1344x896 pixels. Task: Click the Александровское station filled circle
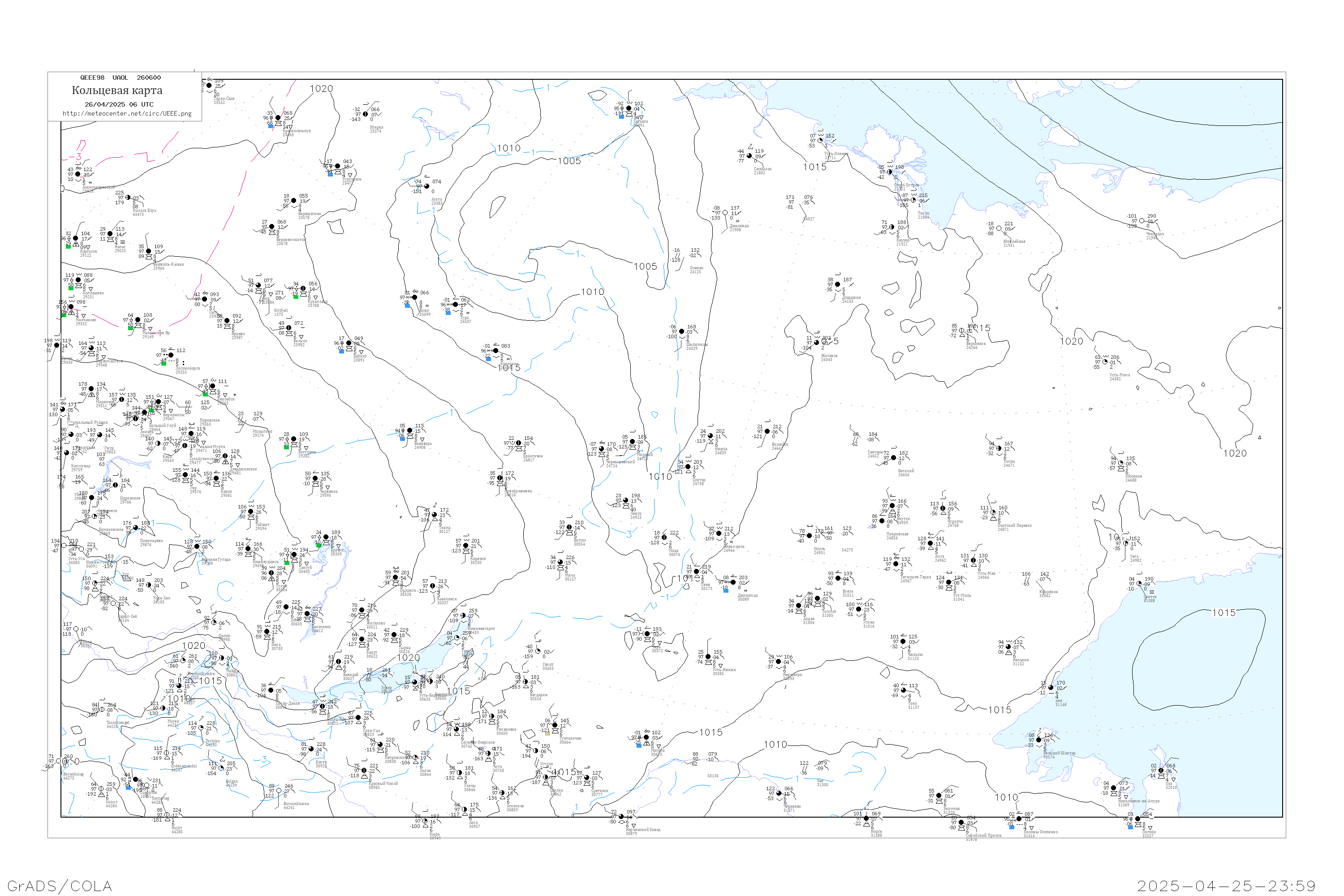78,174
